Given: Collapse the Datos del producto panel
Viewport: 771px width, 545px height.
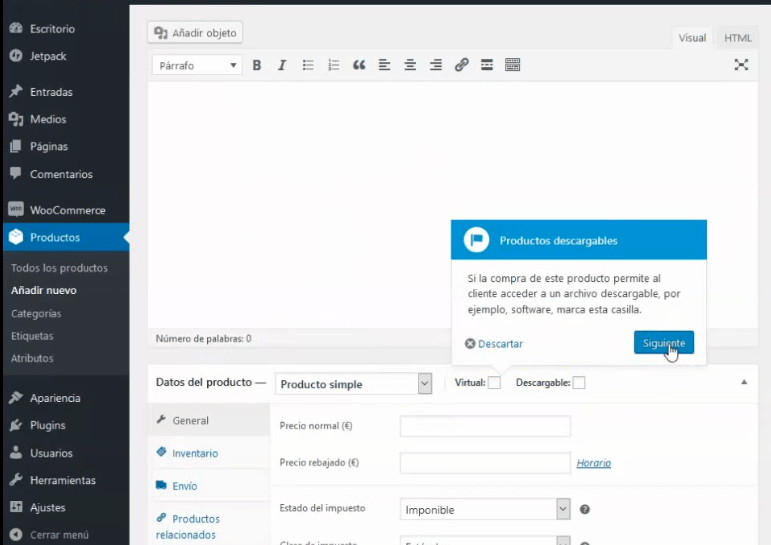Looking at the screenshot, I should coord(744,382).
